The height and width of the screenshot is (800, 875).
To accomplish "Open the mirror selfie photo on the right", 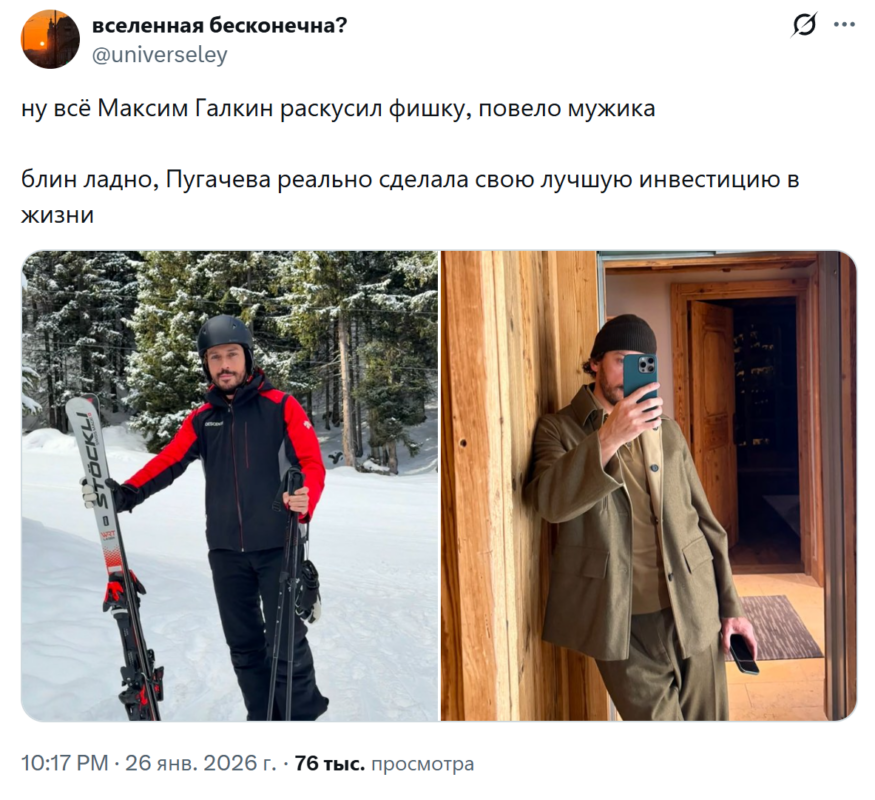I will (x=648, y=485).
